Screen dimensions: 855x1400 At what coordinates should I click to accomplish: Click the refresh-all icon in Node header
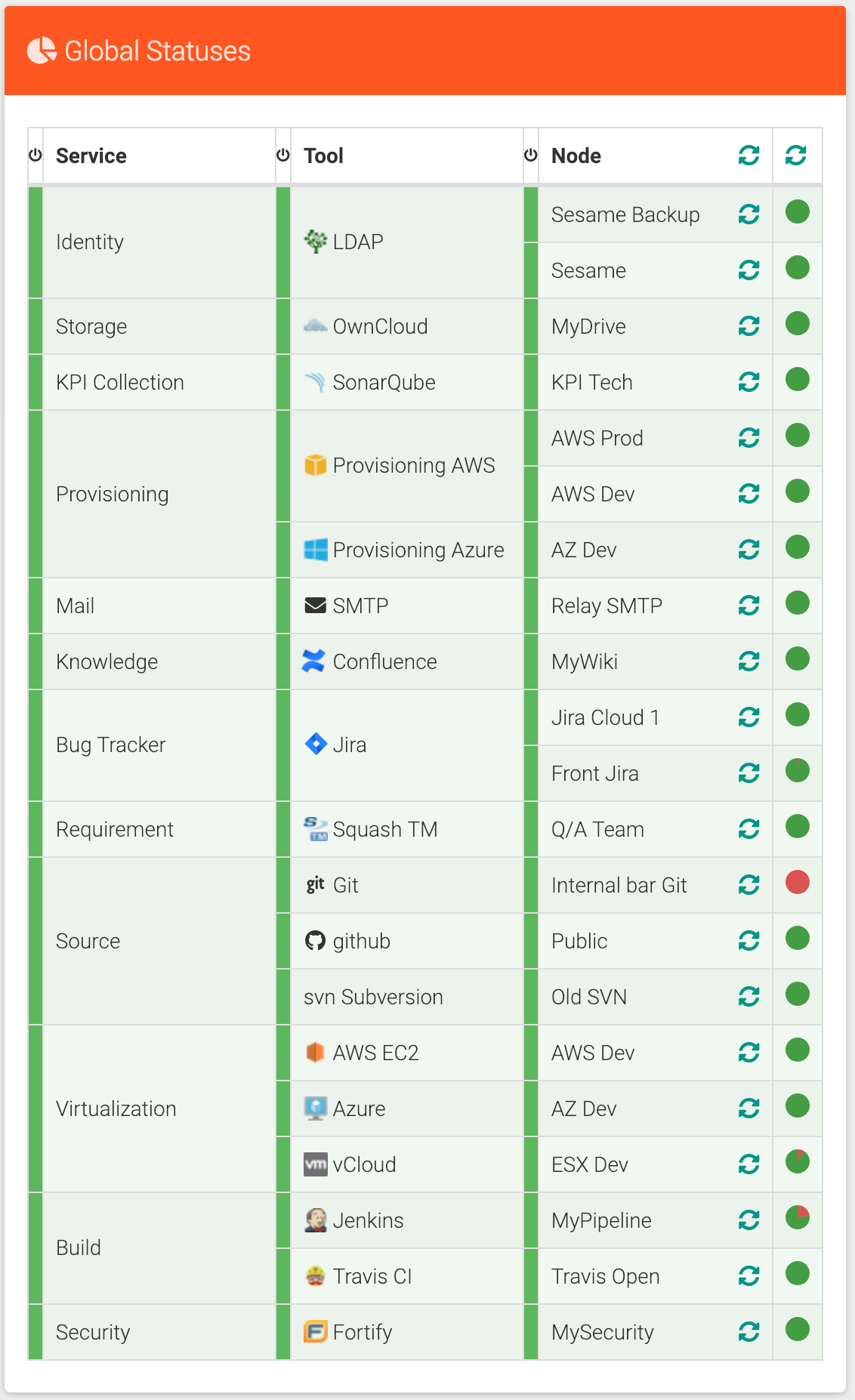point(749,156)
